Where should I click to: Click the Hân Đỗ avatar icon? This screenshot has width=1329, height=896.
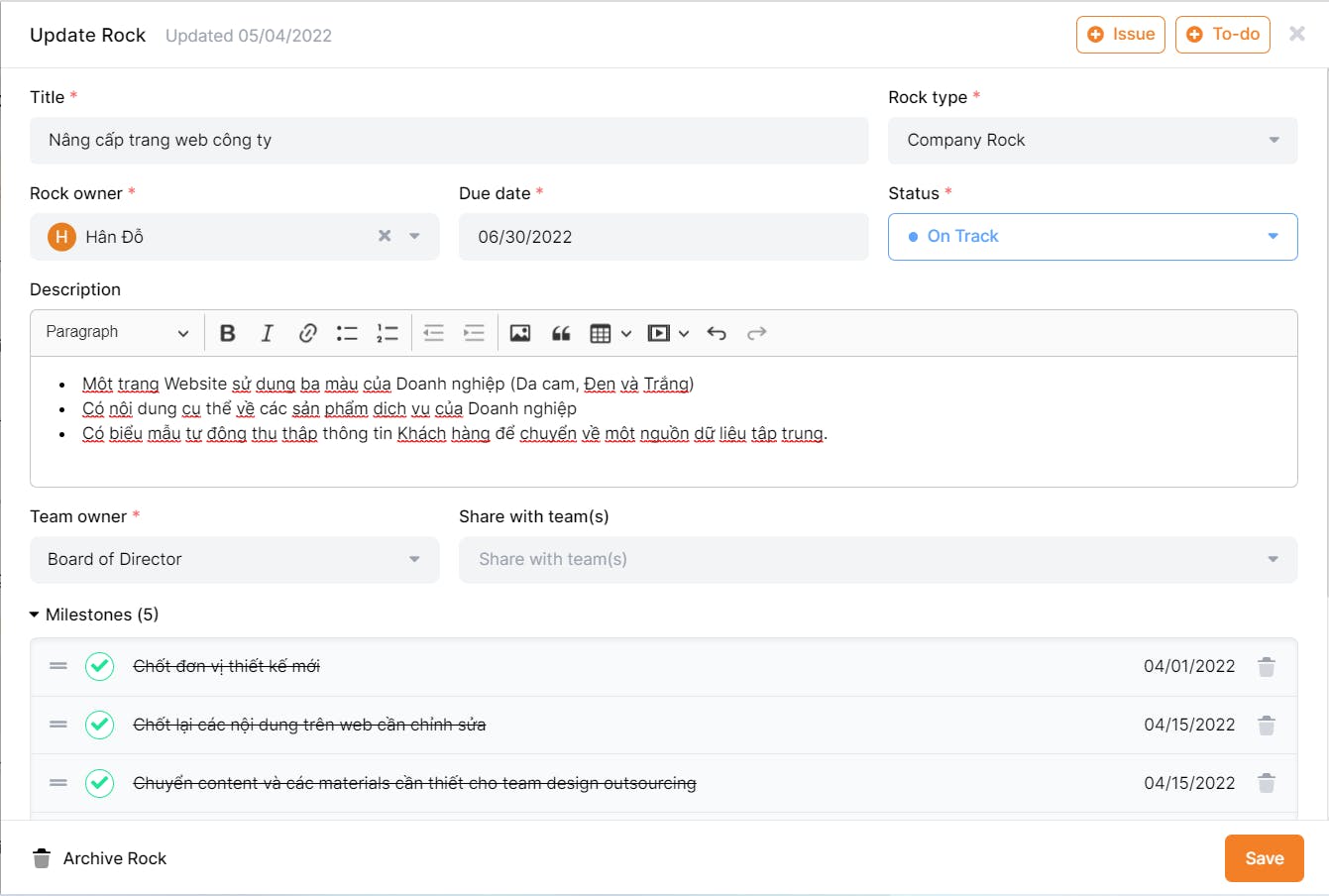tap(61, 237)
